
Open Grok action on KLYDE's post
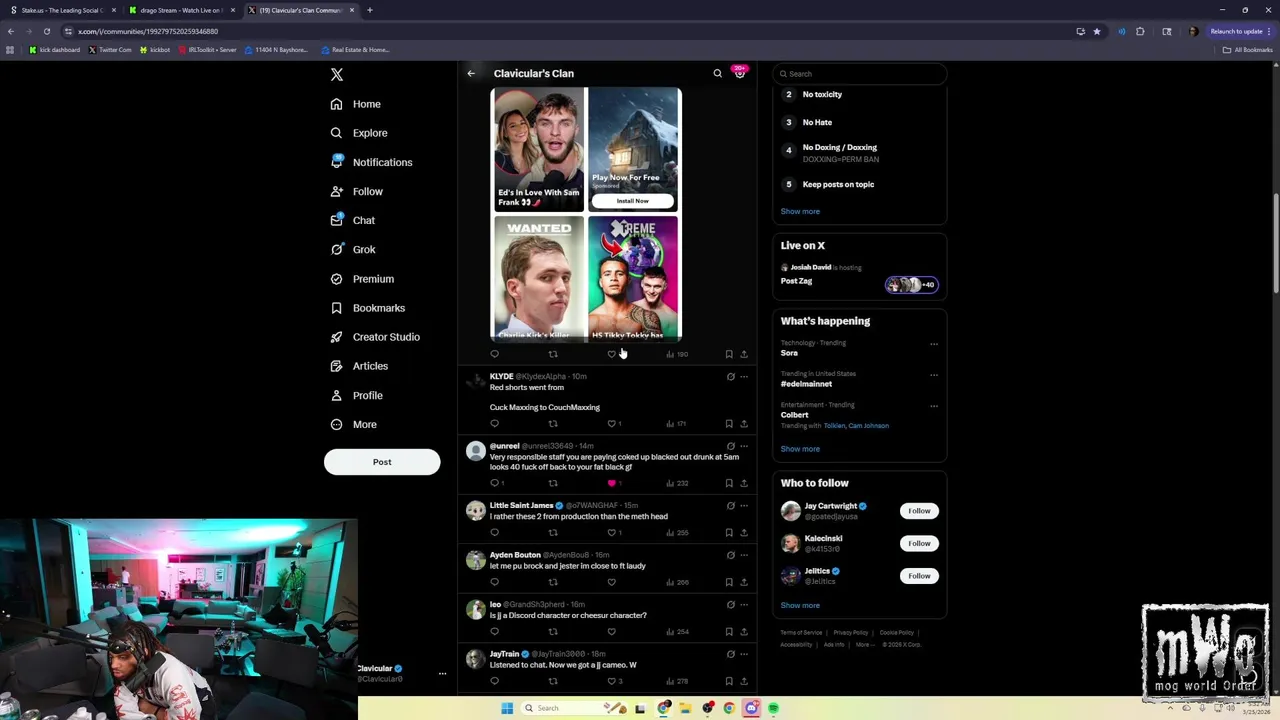coord(730,377)
